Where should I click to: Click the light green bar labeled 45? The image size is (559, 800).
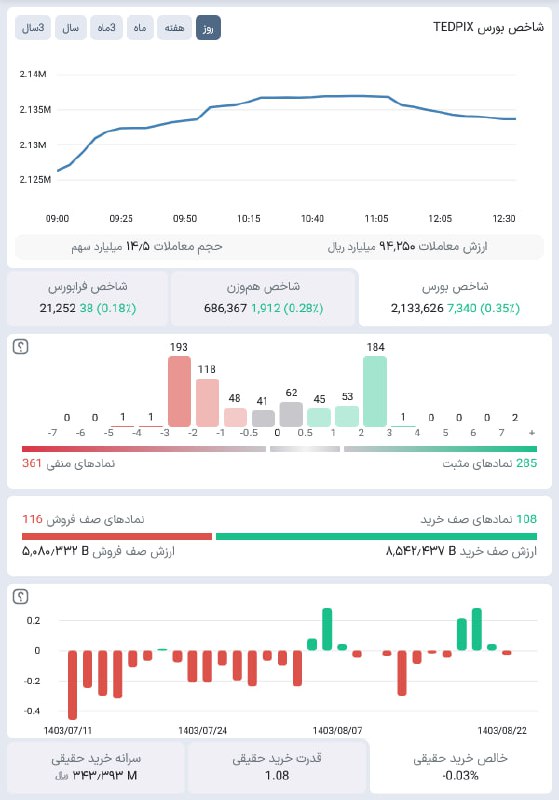click(x=319, y=417)
